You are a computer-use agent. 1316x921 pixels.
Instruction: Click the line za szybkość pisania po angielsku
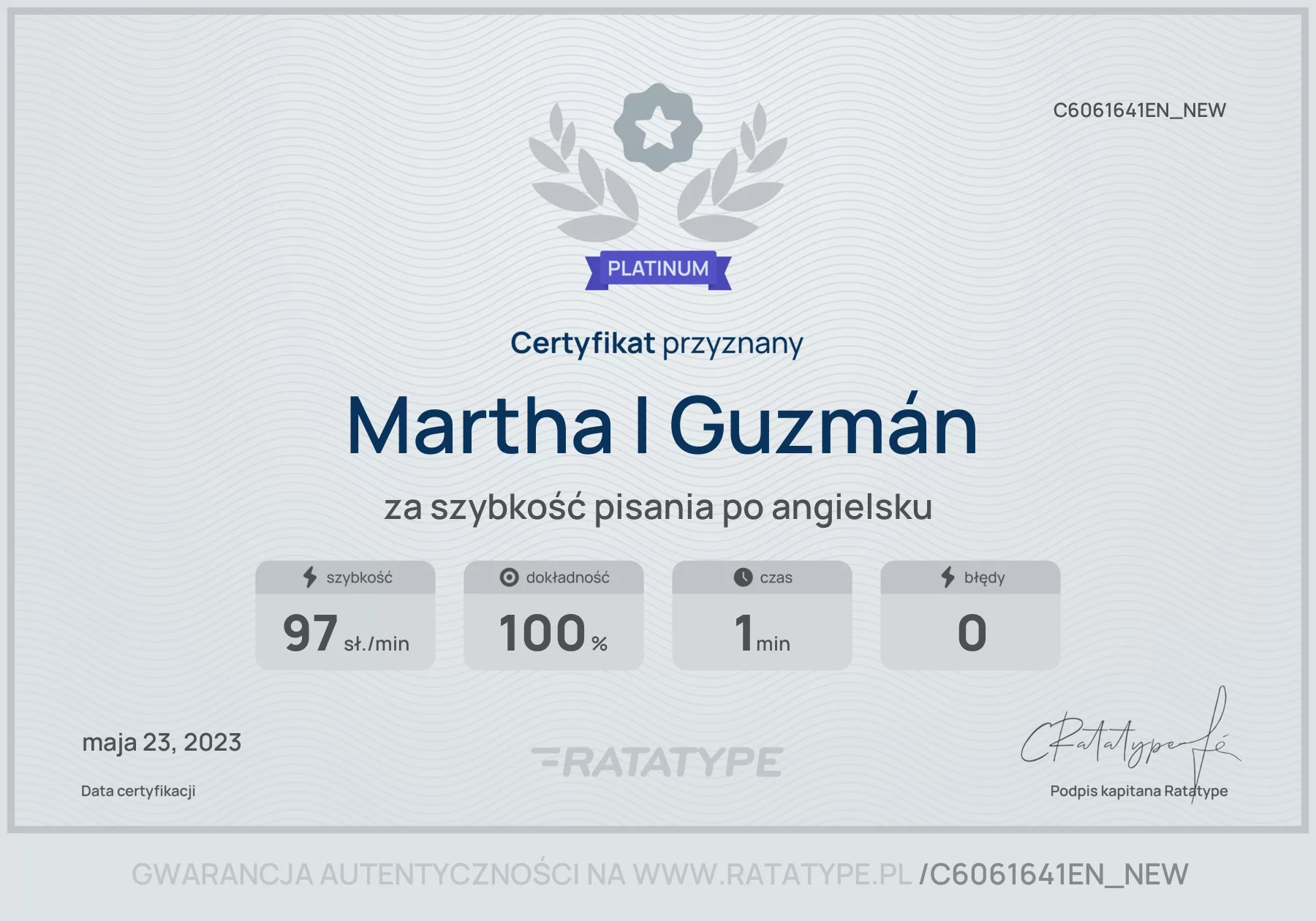coord(658,507)
